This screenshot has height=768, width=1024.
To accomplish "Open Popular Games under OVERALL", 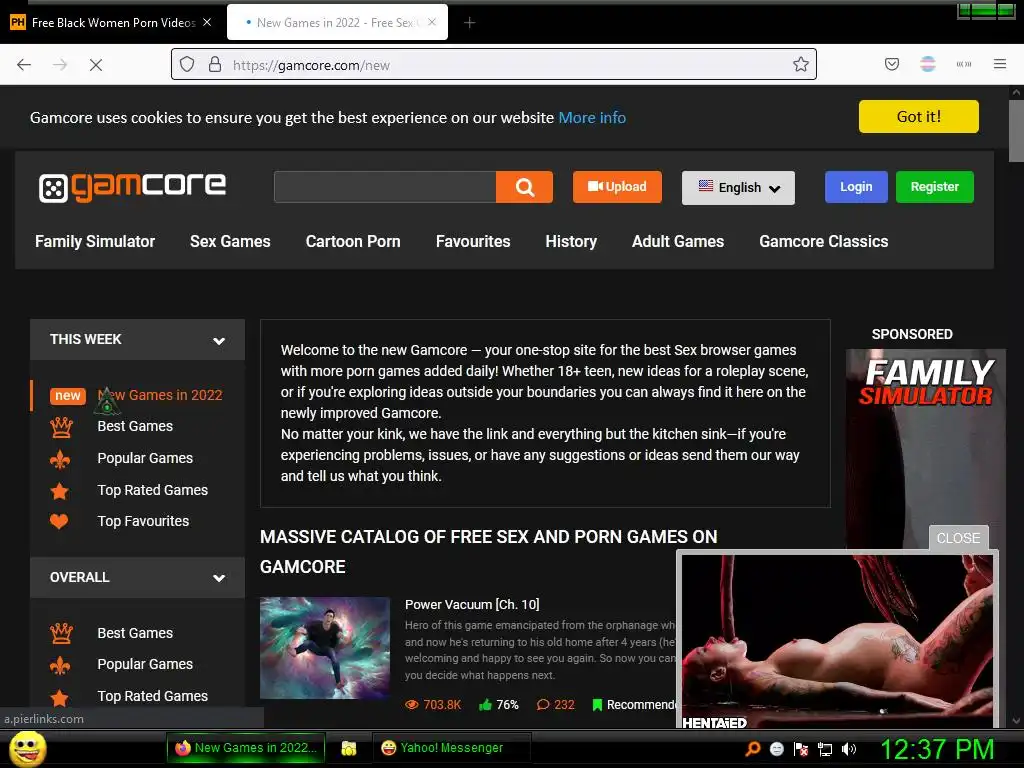I will (145, 664).
